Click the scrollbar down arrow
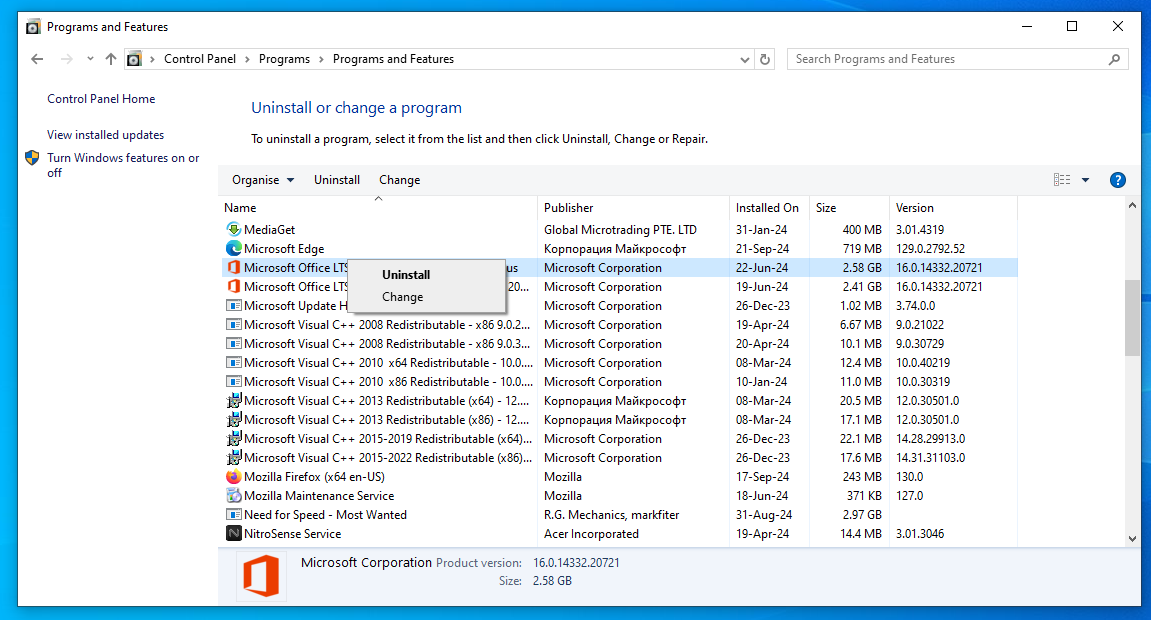 click(x=1132, y=539)
